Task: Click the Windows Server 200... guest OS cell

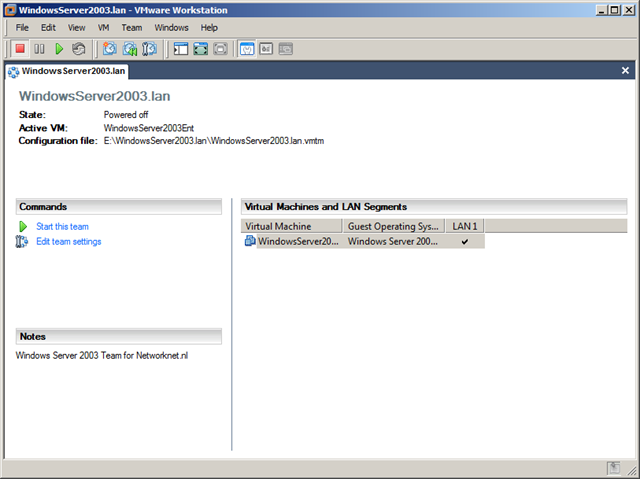Action: [x=393, y=242]
